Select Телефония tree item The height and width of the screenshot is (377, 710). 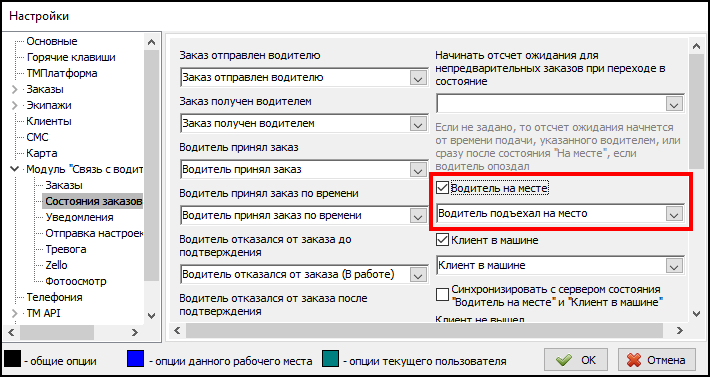coord(54,297)
